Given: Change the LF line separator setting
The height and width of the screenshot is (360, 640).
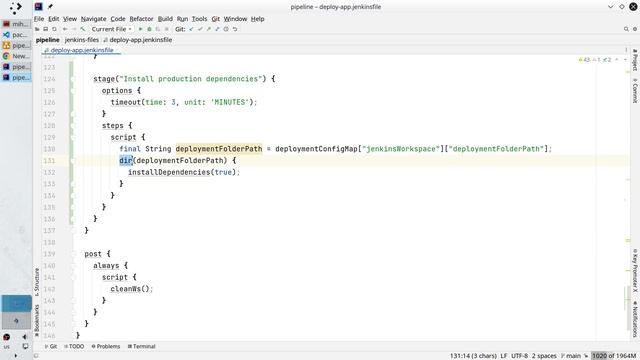Looking at the screenshot, I should point(504,356).
